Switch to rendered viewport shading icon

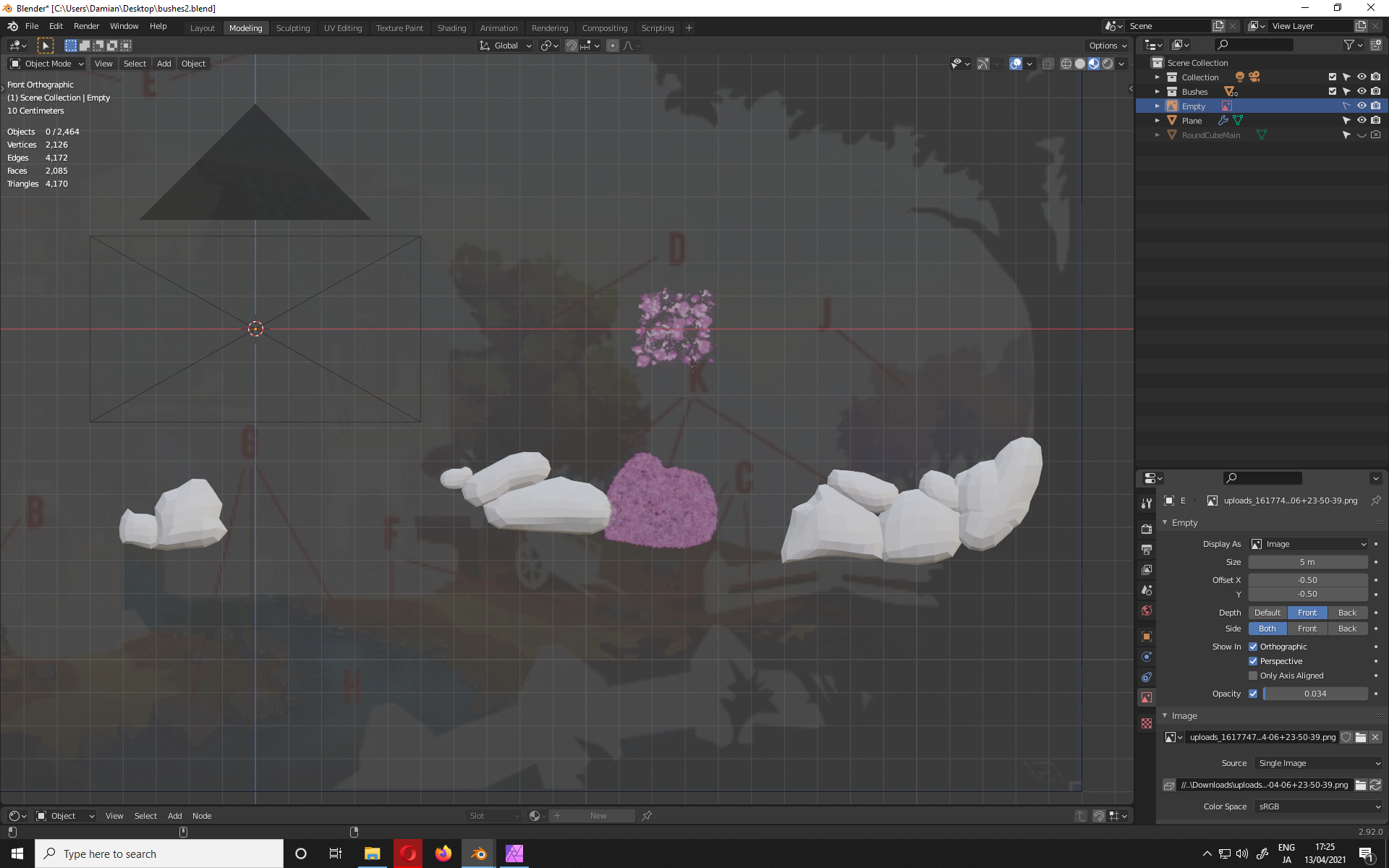point(1108,64)
